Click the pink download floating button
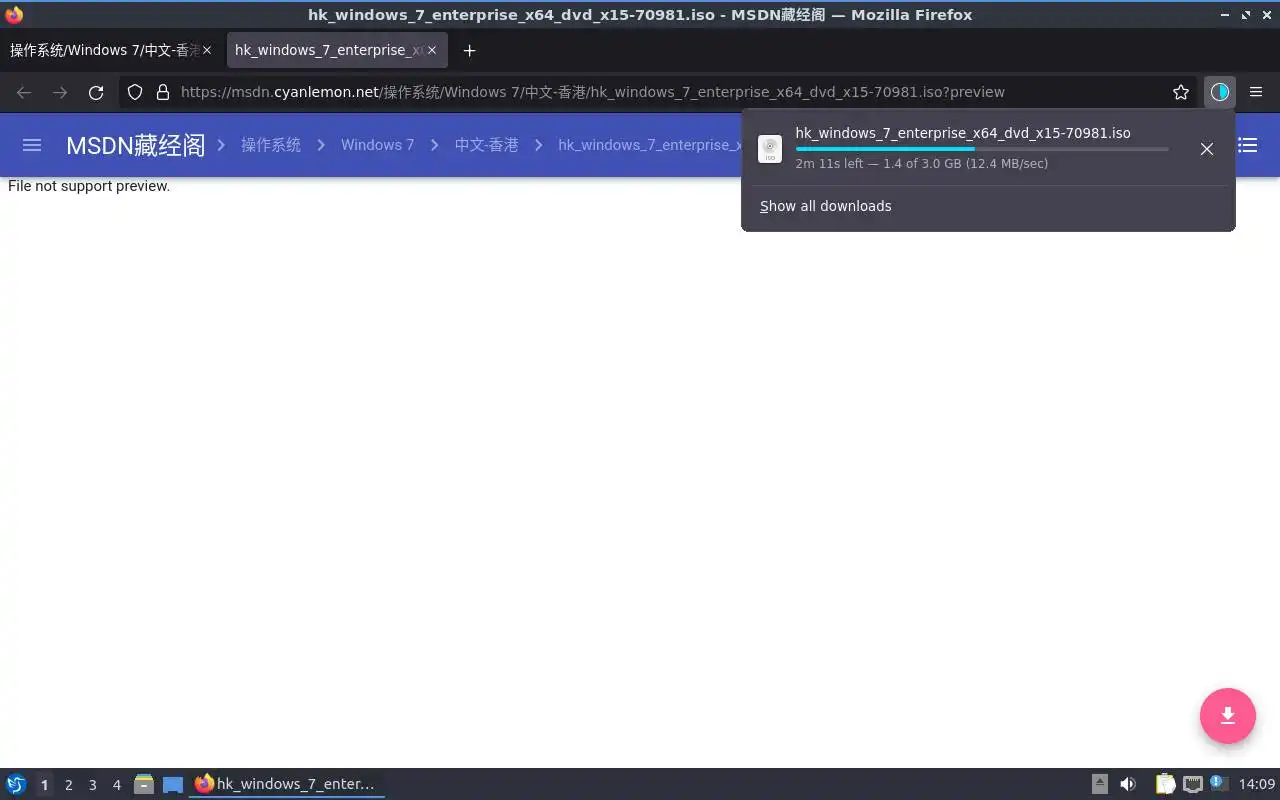The width and height of the screenshot is (1280, 800). (x=1228, y=716)
